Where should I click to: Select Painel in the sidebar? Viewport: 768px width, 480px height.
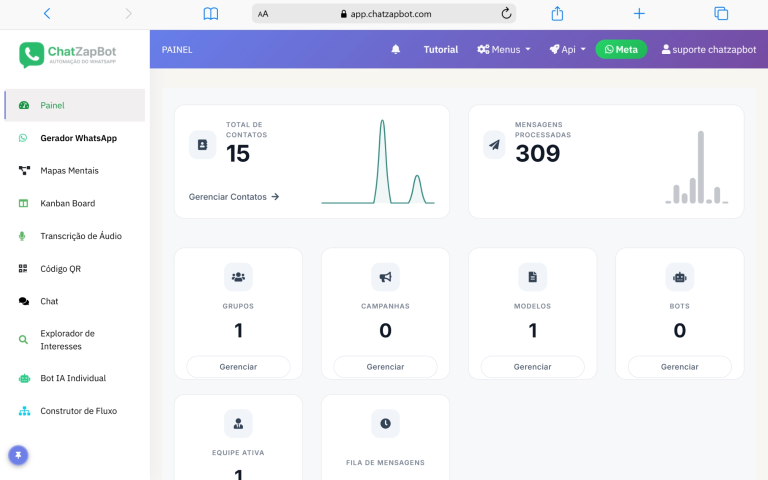point(52,105)
